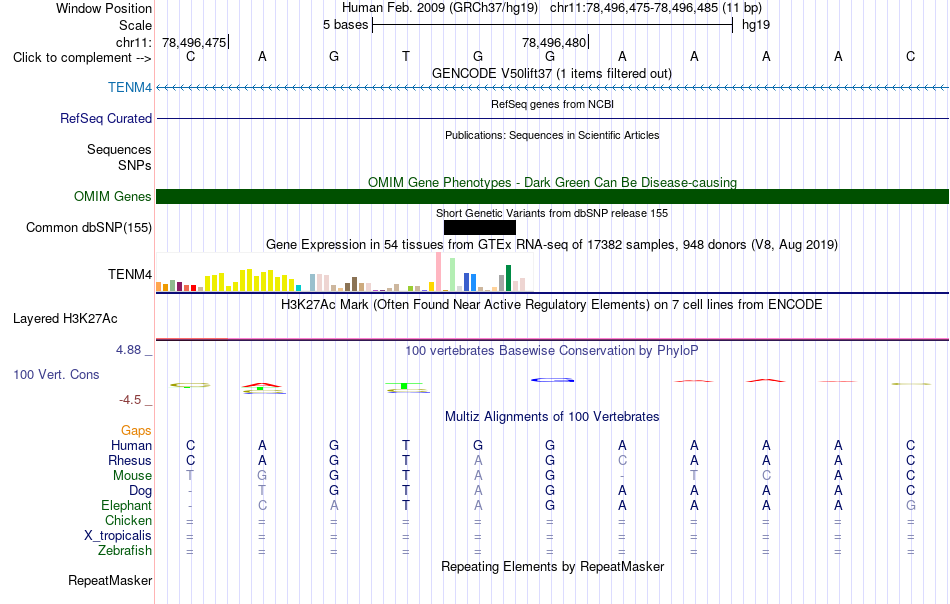The image size is (950, 604).
Task: Click the -4.5 PhyloP lower scale value
Action: click(130, 400)
